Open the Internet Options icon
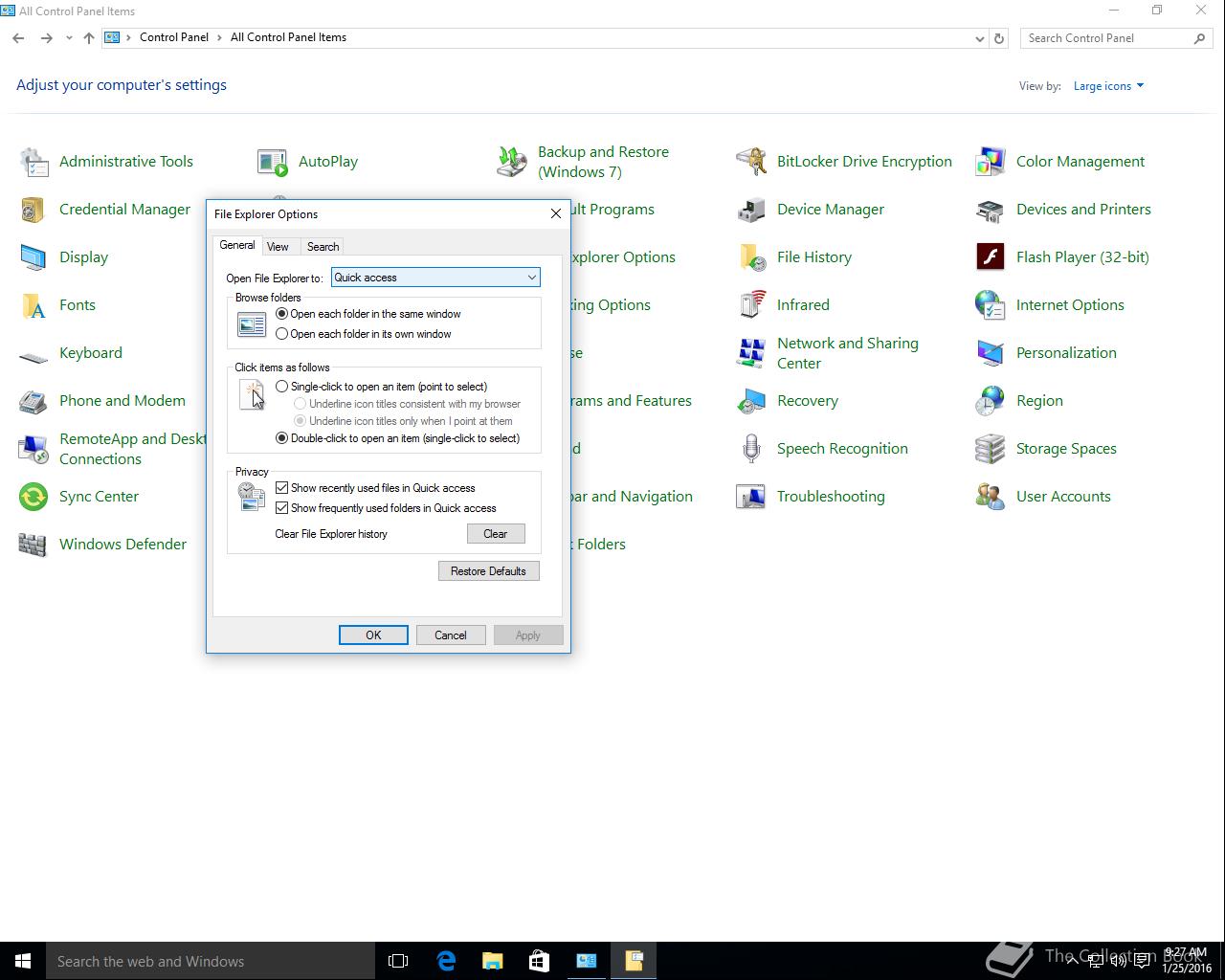The width and height of the screenshot is (1225, 980). coord(991,305)
